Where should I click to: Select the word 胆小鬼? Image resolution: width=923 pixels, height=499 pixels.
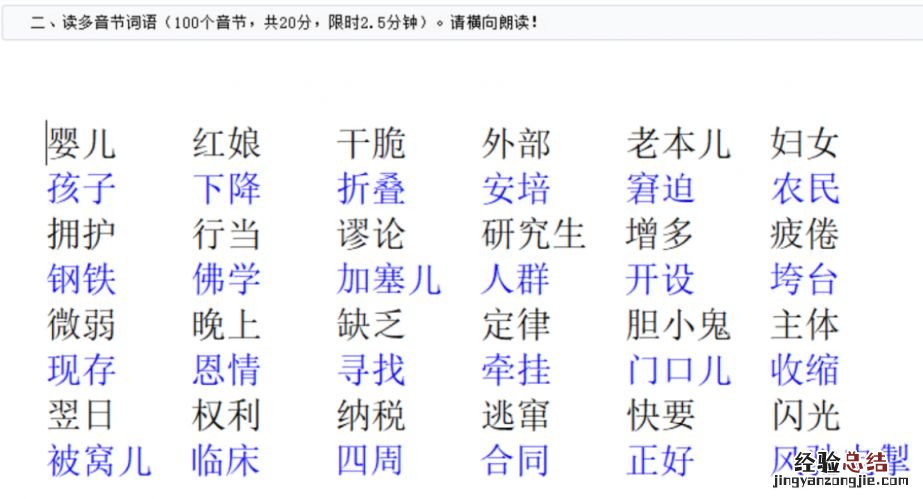pyautogui.click(x=678, y=324)
